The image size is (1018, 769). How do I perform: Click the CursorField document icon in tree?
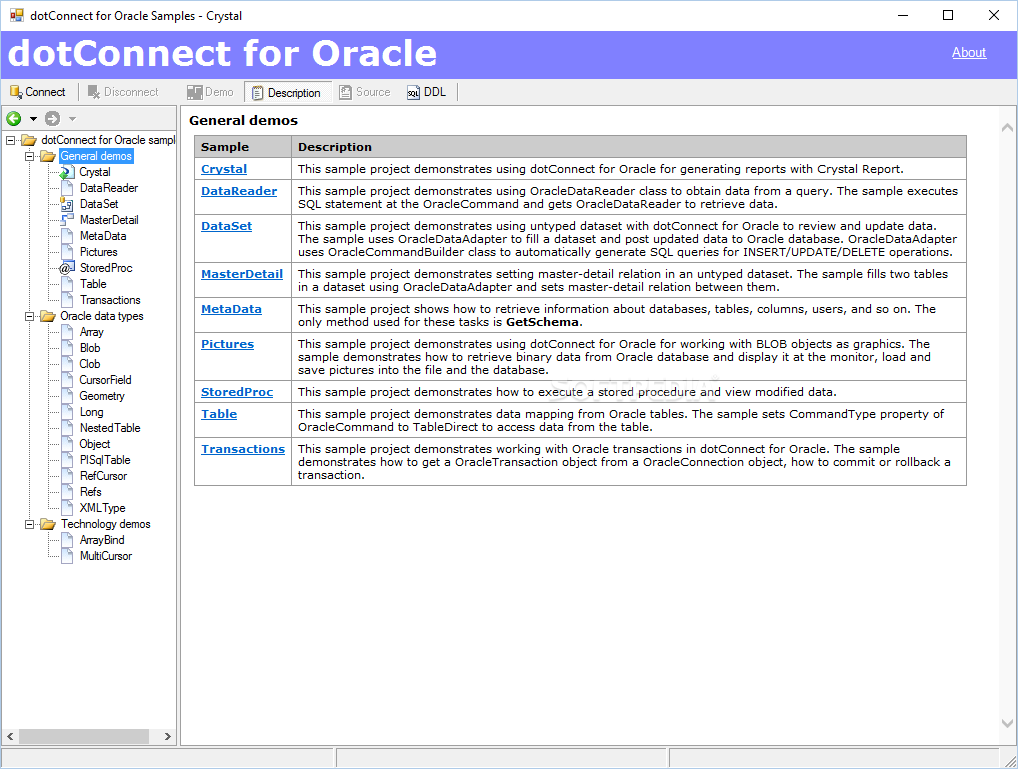point(67,380)
